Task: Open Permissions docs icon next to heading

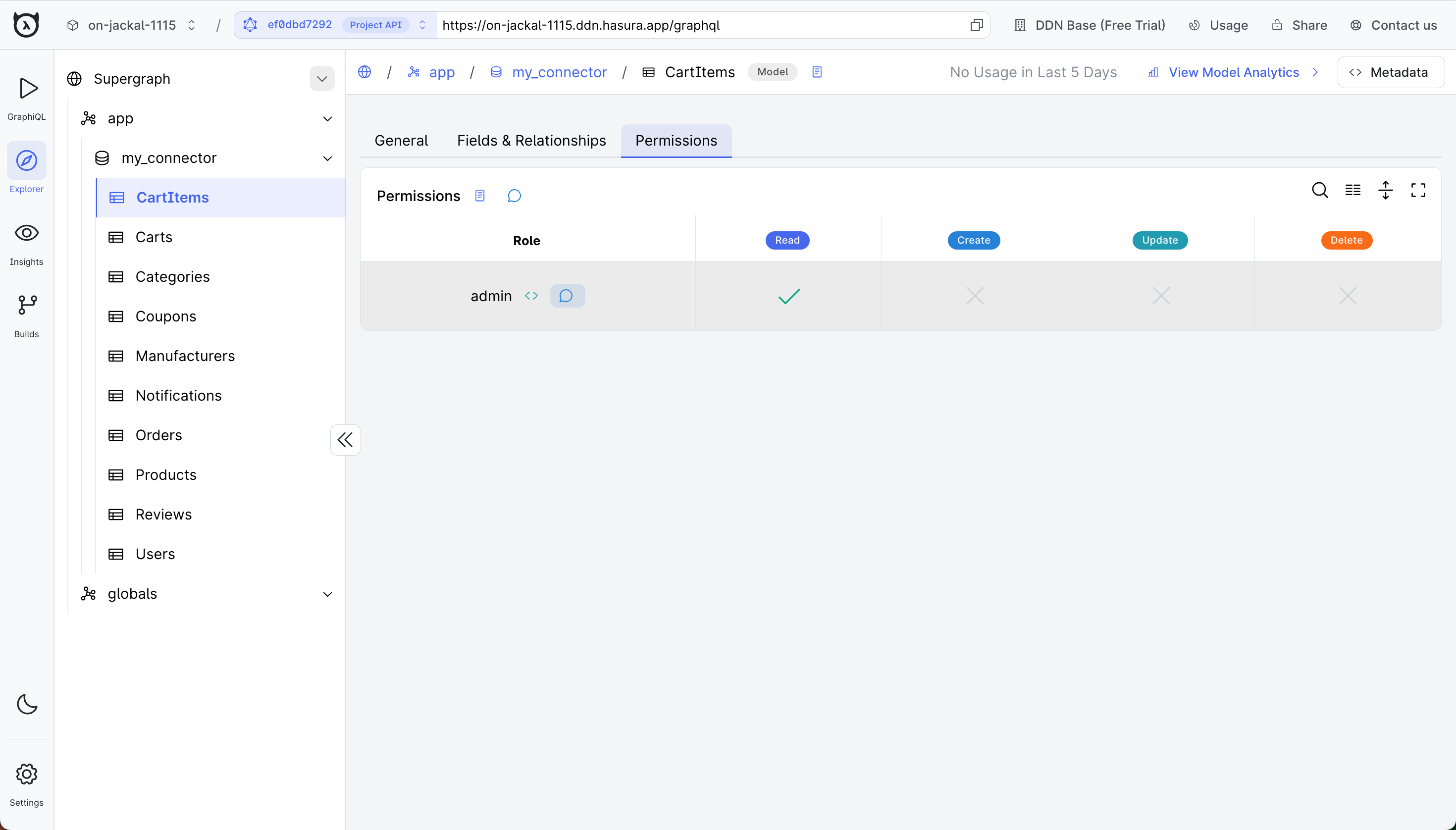Action: tap(479, 196)
